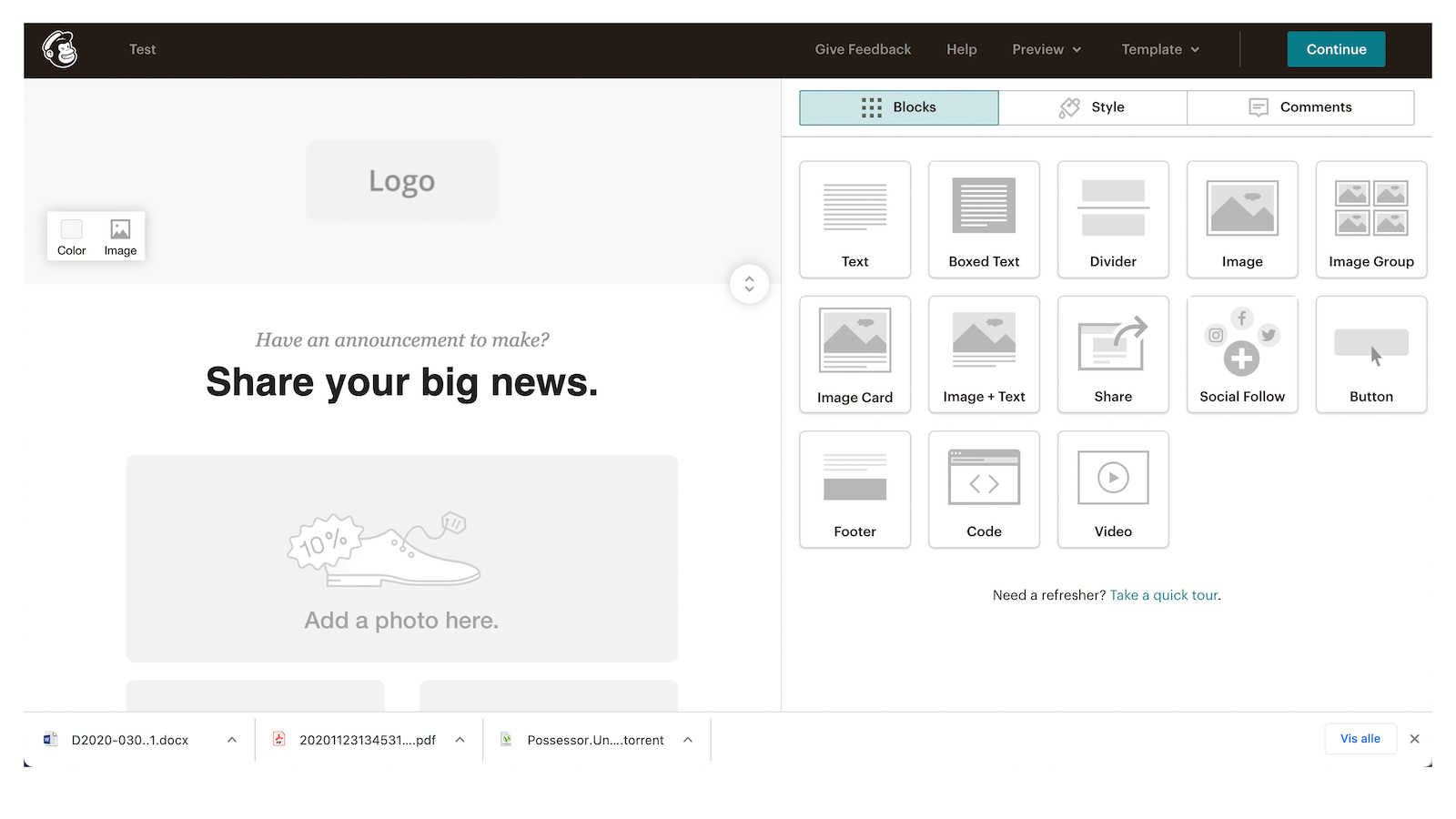Switch to the Style tab
This screenshot has width=1456, height=819.
pyautogui.click(x=1092, y=106)
